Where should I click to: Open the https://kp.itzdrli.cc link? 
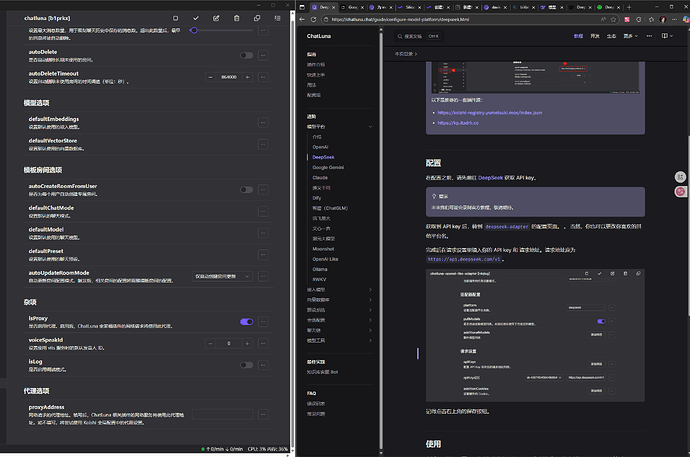pyautogui.click(x=458, y=123)
